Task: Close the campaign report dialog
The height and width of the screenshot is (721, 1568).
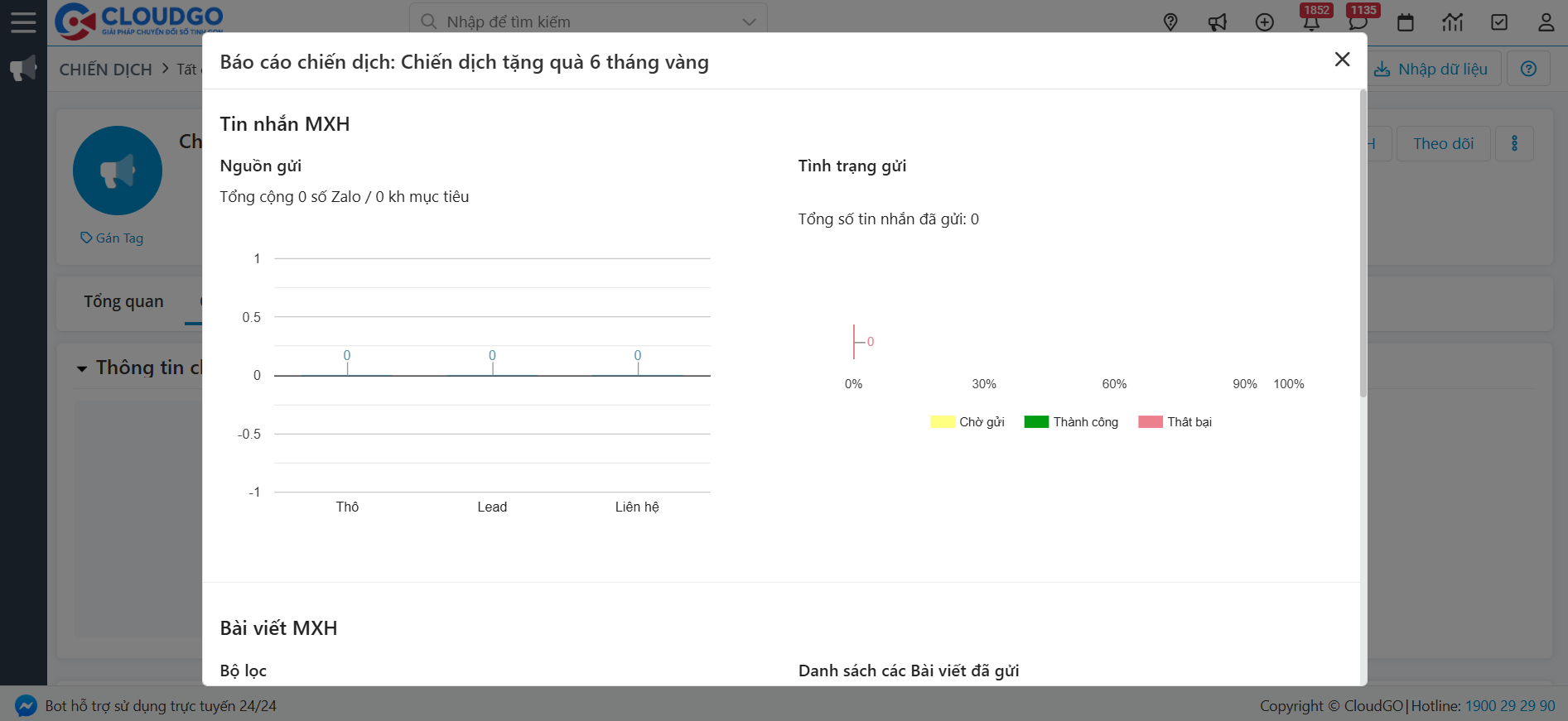Action: tap(1343, 60)
